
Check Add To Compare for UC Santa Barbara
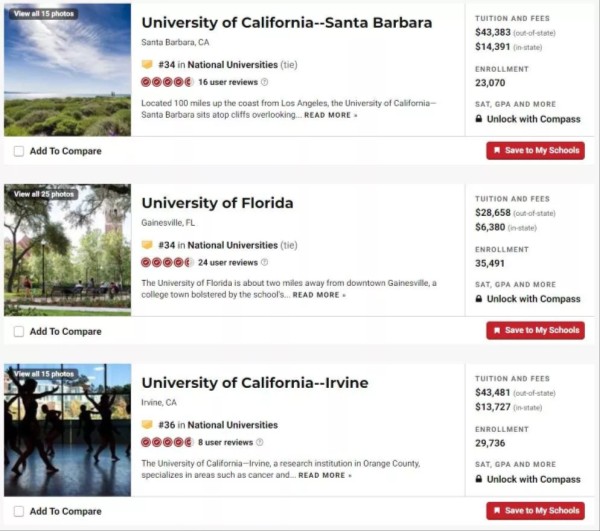19,151
